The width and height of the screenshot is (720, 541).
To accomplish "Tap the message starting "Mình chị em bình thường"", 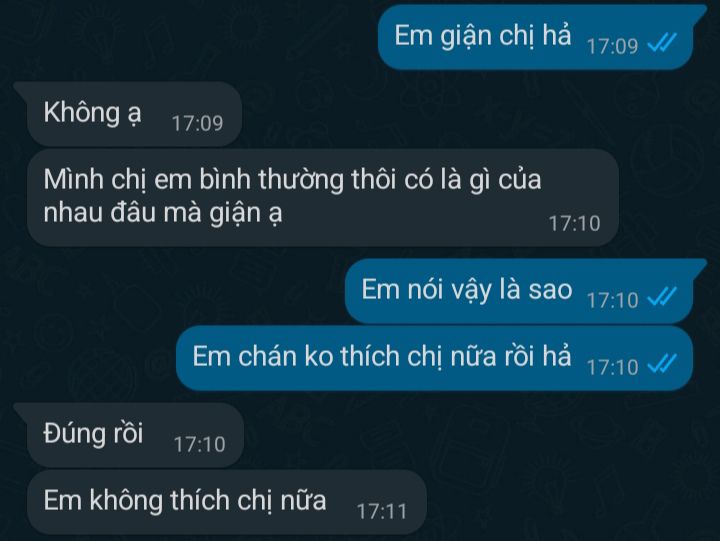I will [323, 197].
